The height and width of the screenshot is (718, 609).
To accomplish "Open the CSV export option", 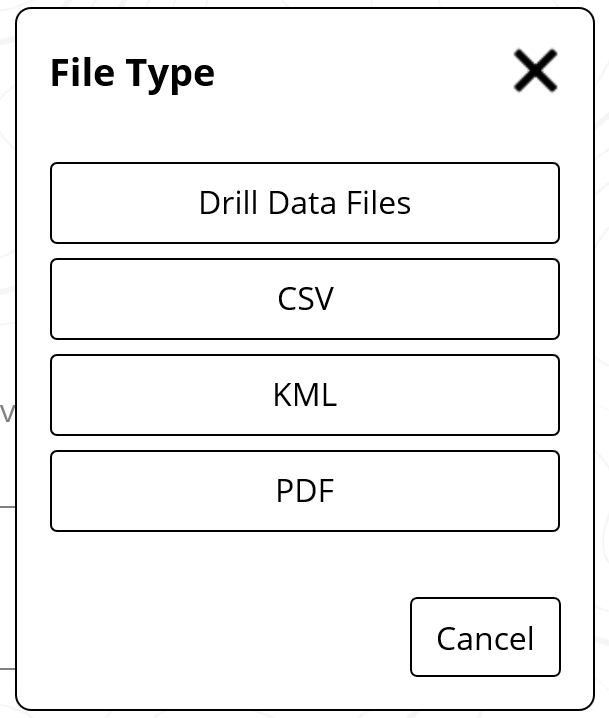I will (x=304, y=299).
